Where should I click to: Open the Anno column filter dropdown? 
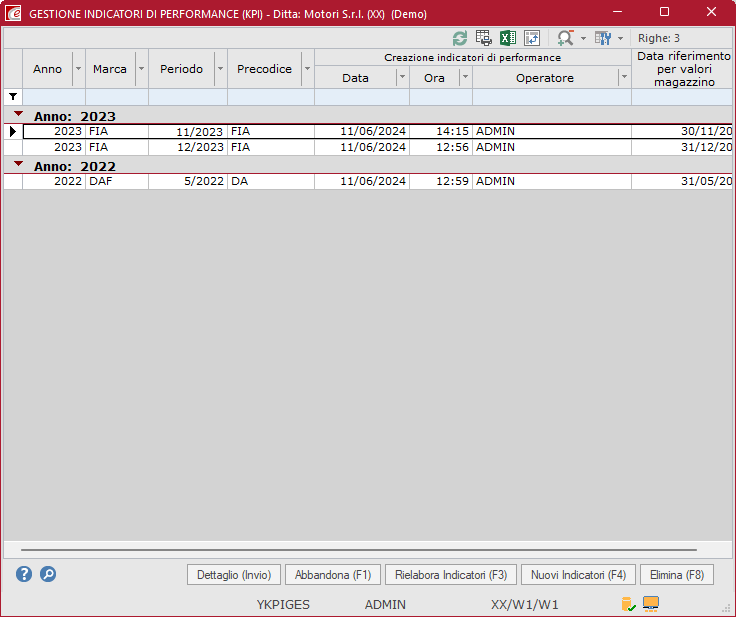[x=78, y=69]
